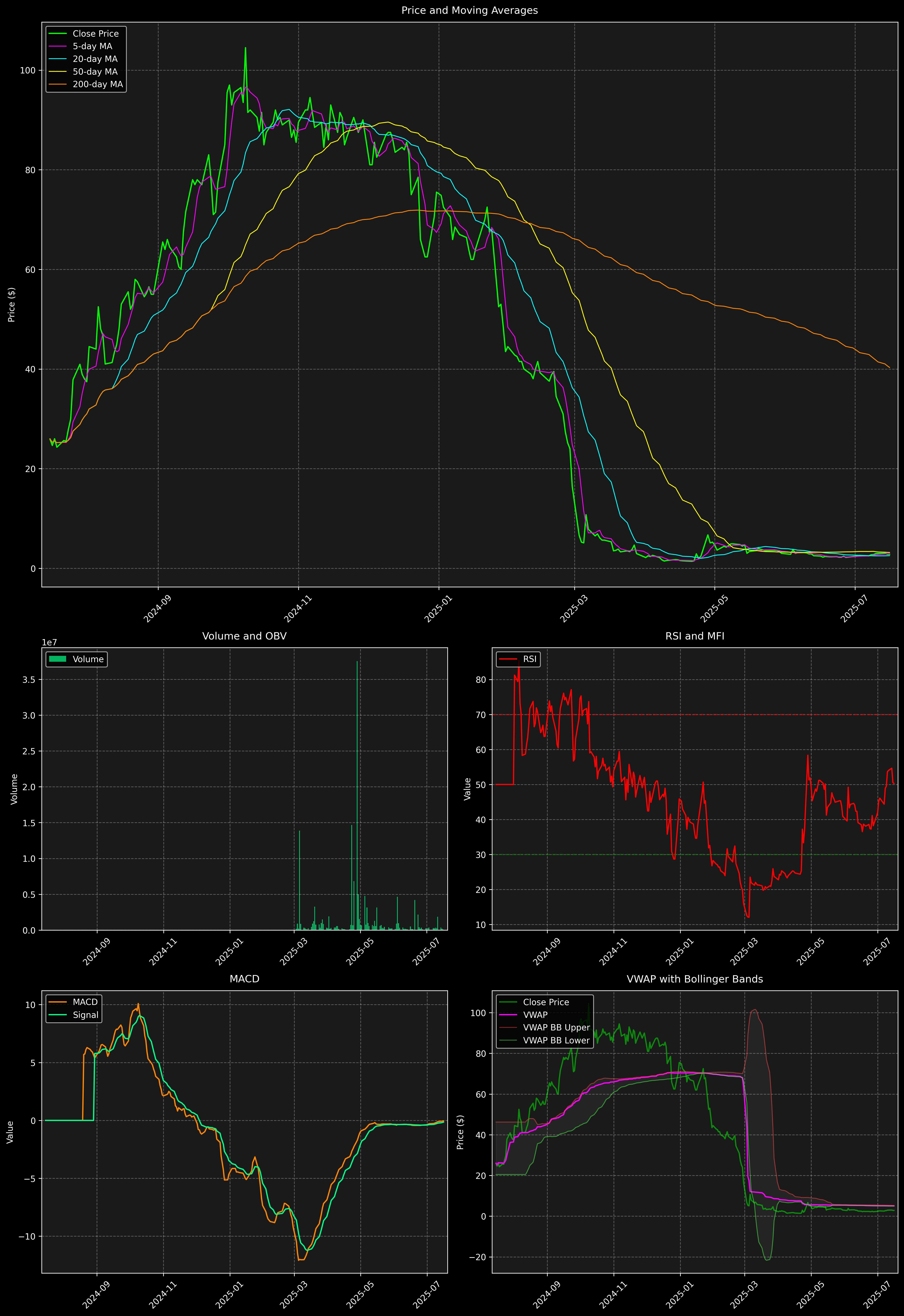This screenshot has height=1316, width=904.
Task: Click x-axis tick '2025-05' on the MACD chart
Action: [x=360, y=1295]
